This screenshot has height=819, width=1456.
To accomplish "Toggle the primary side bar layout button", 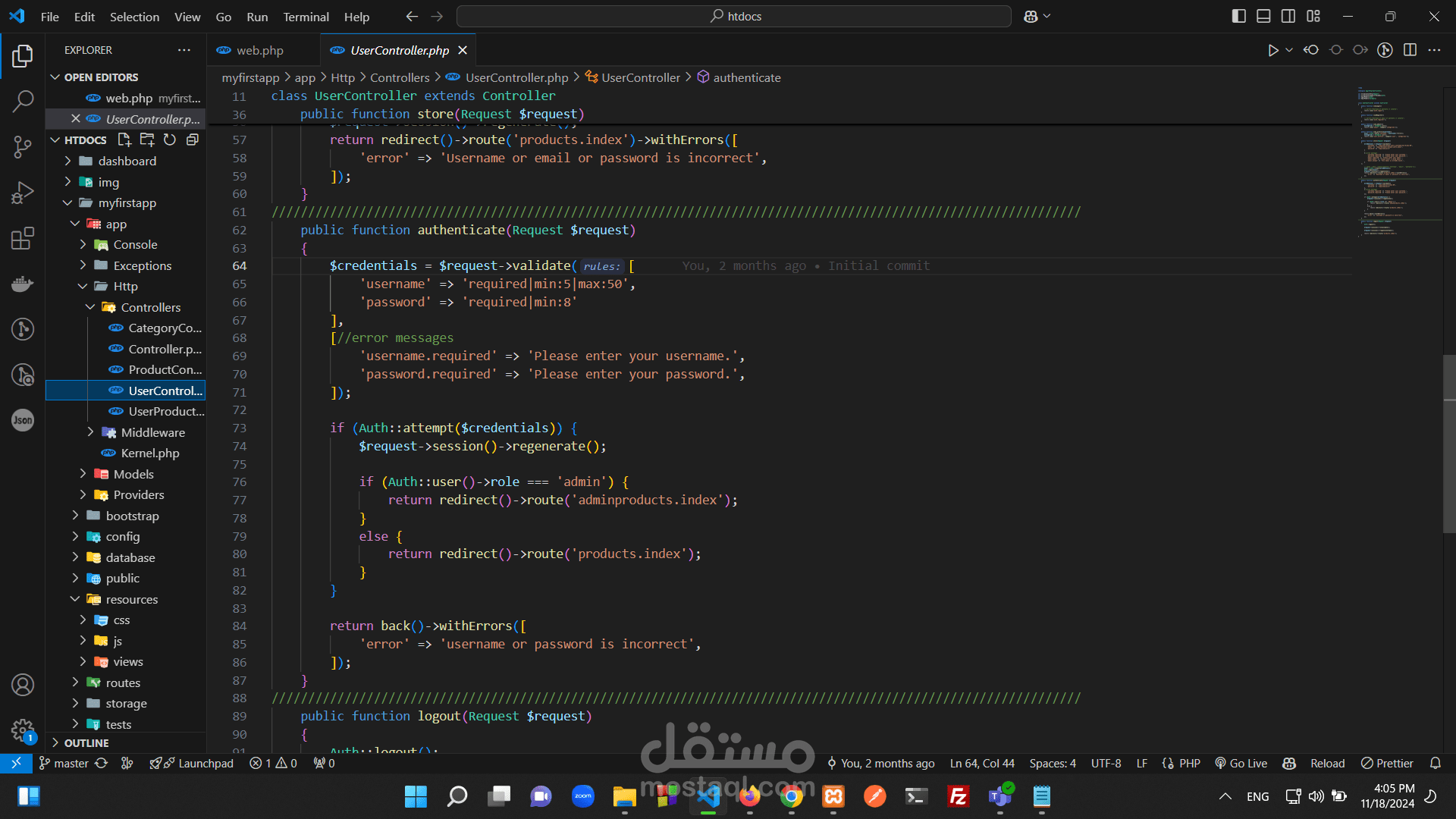I will click(1238, 16).
